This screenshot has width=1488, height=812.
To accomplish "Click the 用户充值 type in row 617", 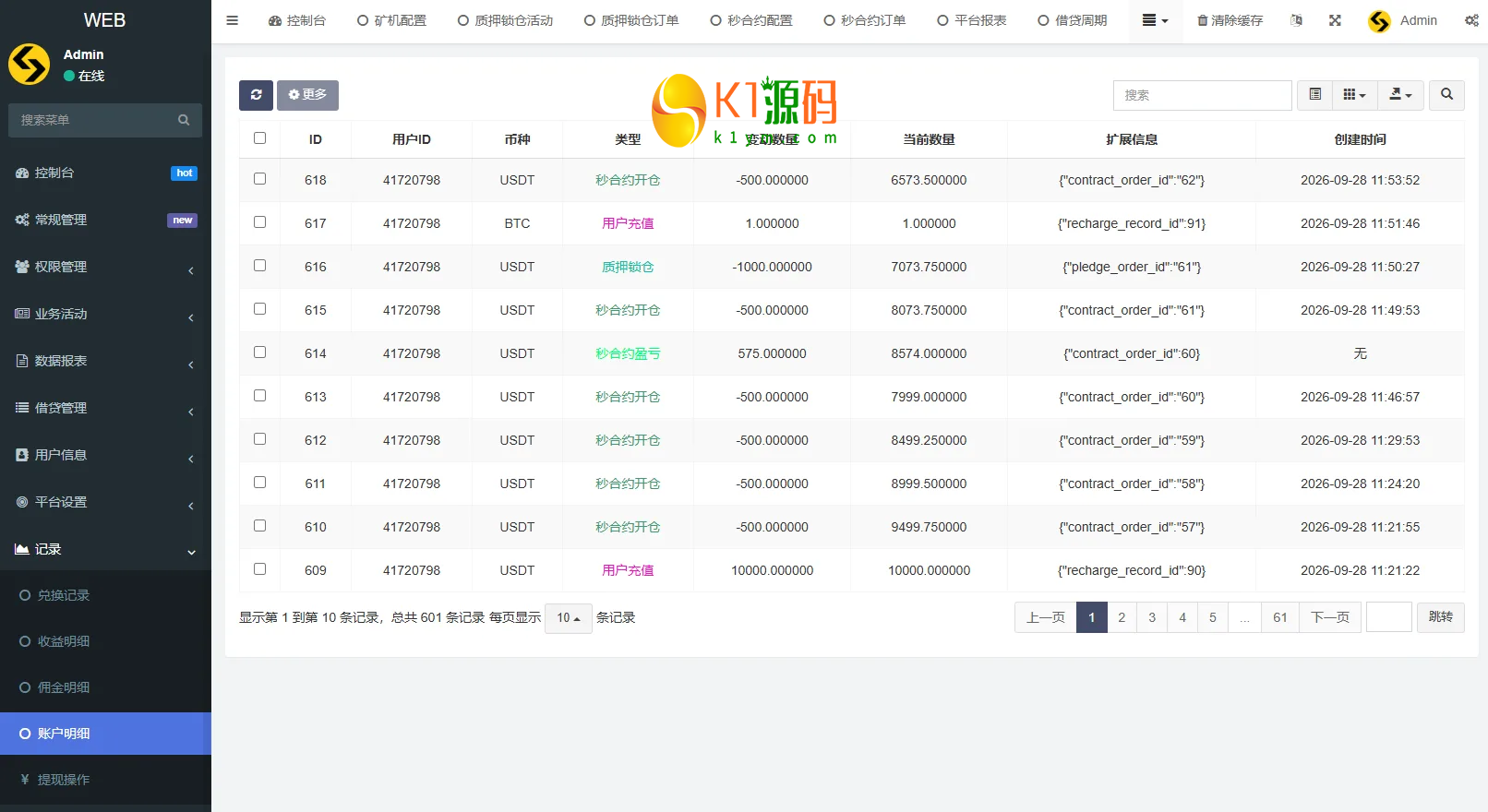I will pyautogui.click(x=628, y=223).
